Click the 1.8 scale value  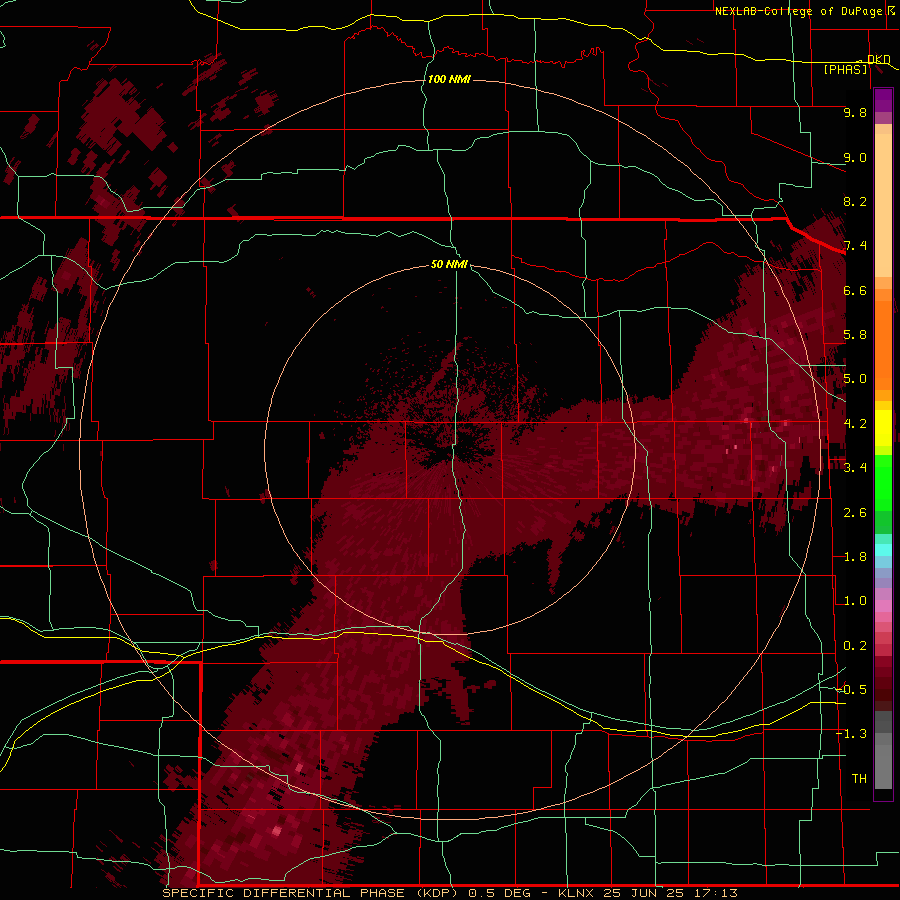click(x=855, y=557)
